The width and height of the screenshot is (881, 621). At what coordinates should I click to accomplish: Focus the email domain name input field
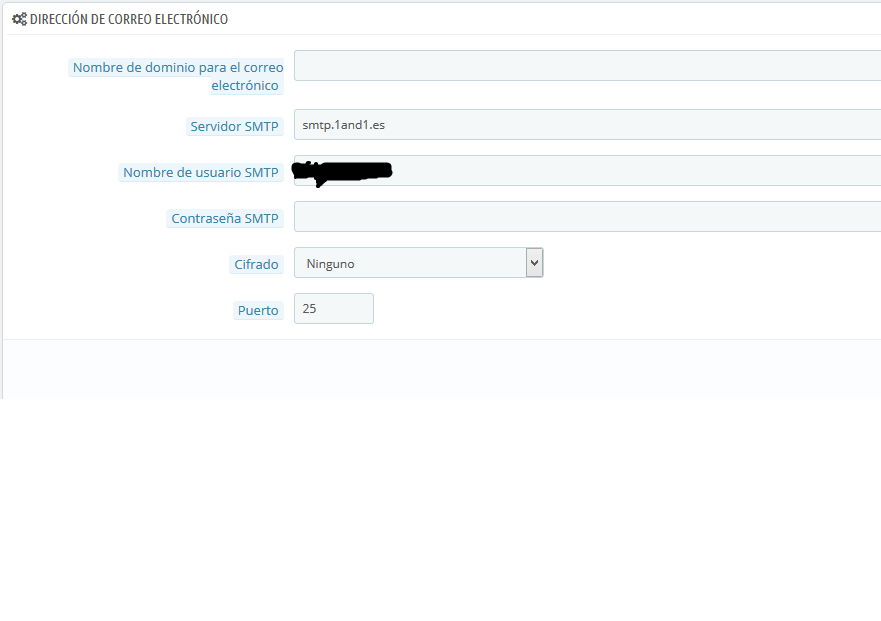[588, 65]
